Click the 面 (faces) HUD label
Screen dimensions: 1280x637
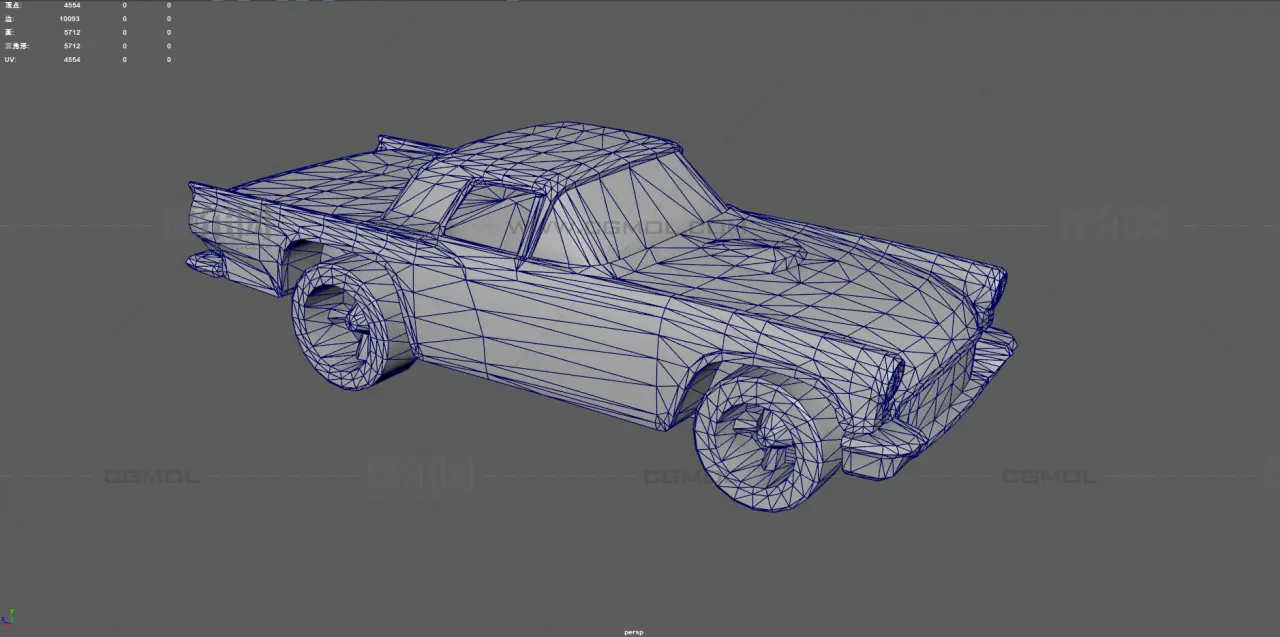(x=9, y=32)
